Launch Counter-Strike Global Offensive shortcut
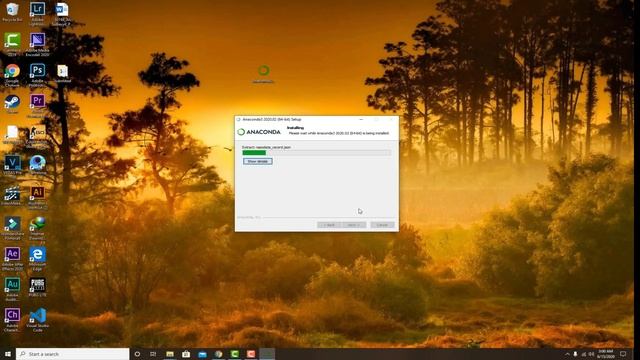Image resolution: width=640 pixels, height=360 pixels. pyautogui.click(x=37, y=136)
